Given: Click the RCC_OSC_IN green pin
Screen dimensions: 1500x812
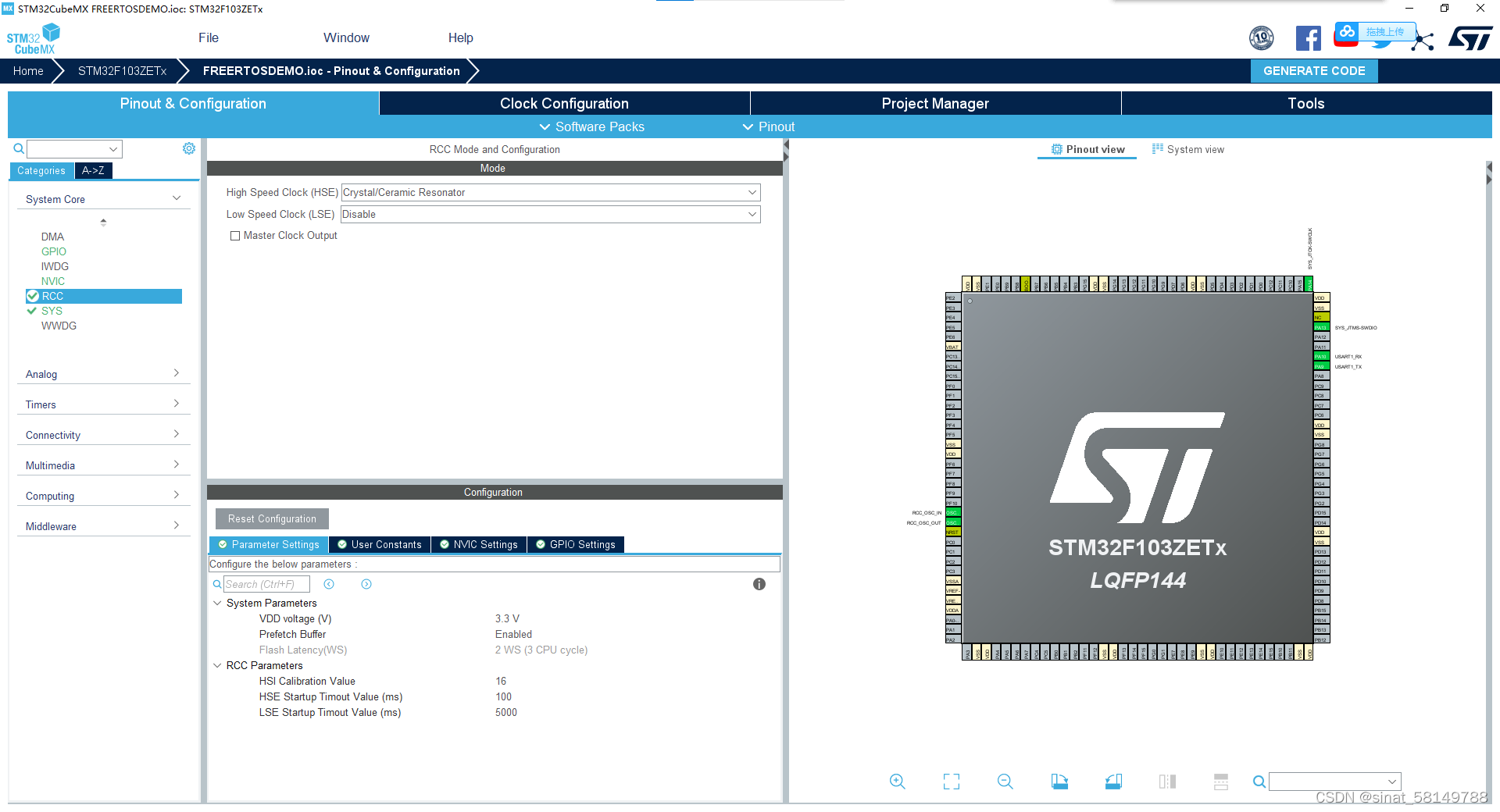Looking at the screenshot, I should pos(953,513).
